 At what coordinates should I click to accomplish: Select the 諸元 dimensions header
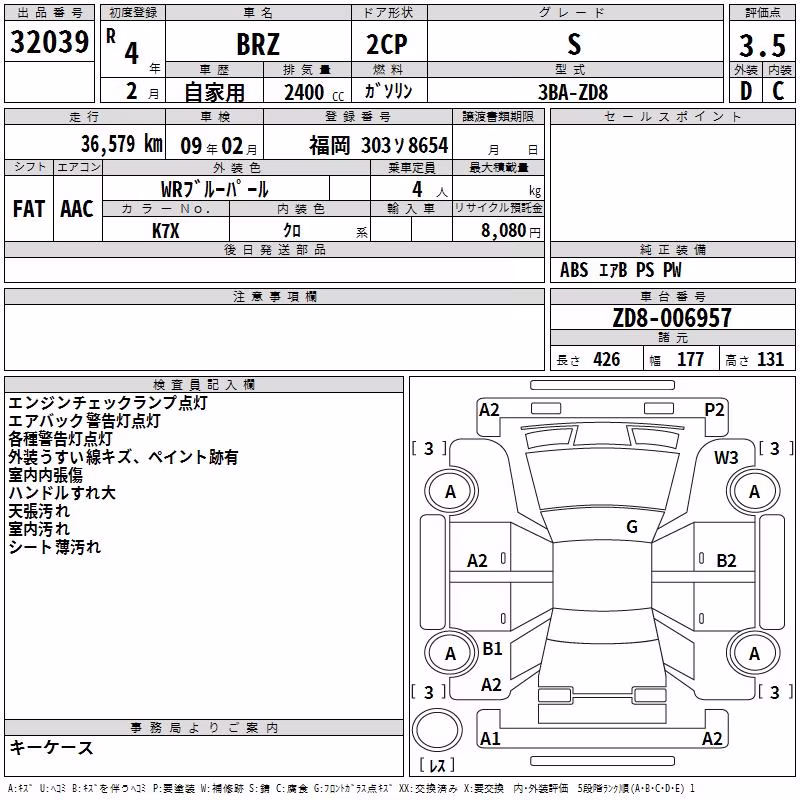coord(672,338)
